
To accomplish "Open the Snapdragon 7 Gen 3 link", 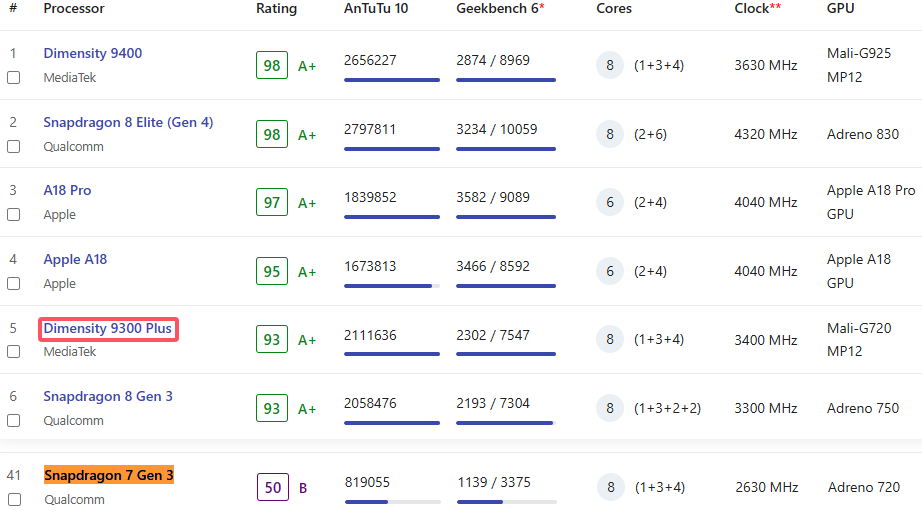I will [x=109, y=475].
